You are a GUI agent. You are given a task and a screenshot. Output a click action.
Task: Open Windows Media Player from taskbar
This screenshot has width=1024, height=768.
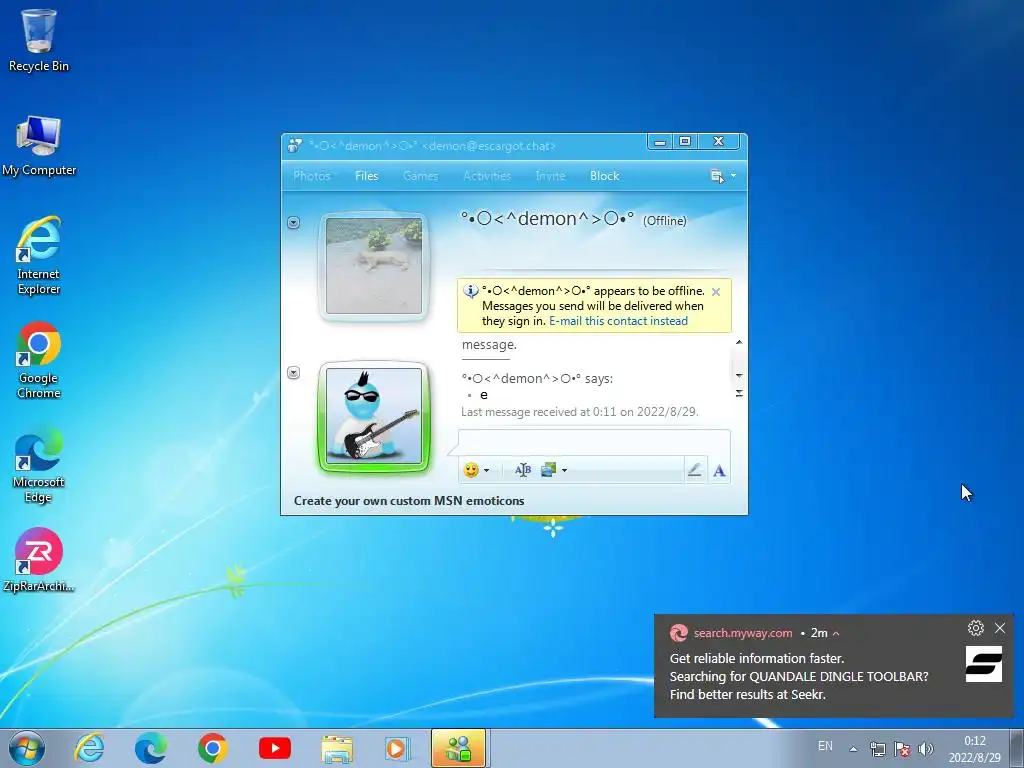click(x=397, y=748)
